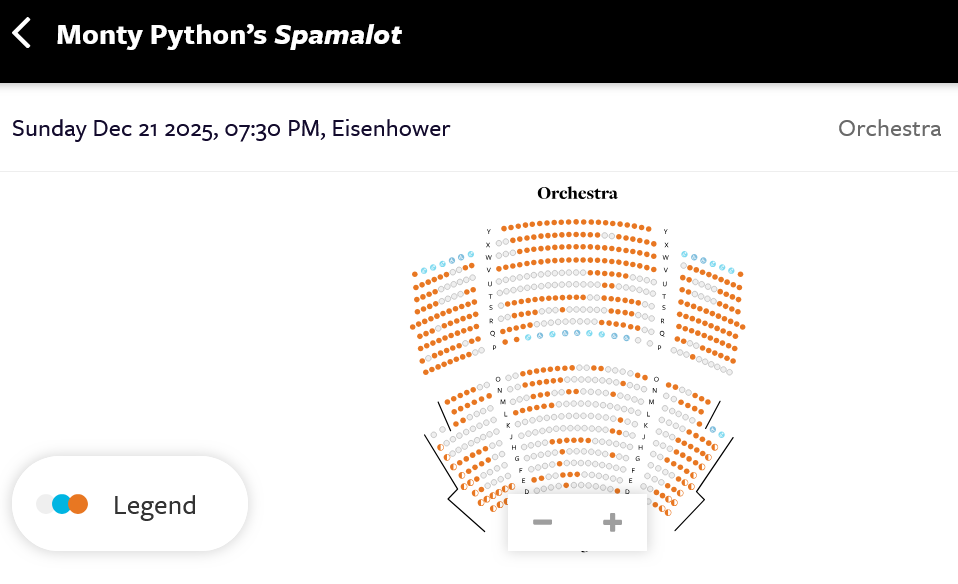Select leftmost seat in center row Y
Screen dimensions: 958x584
pyautogui.click(x=503, y=229)
